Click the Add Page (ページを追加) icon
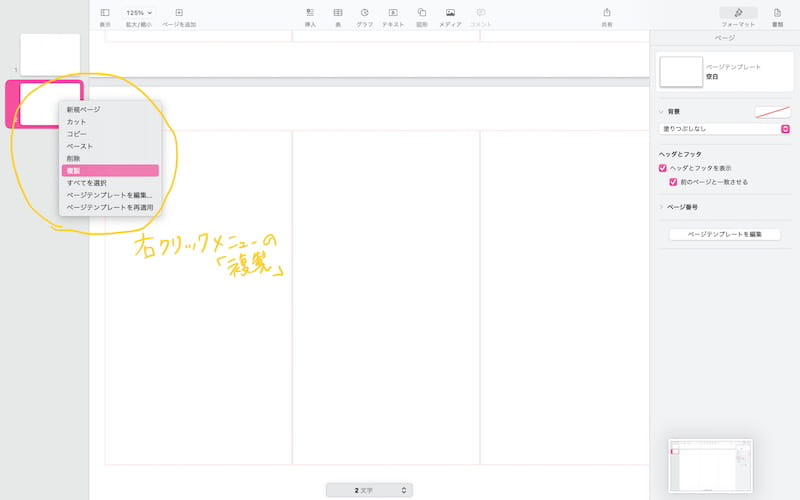The width and height of the screenshot is (800, 500). [179, 12]
